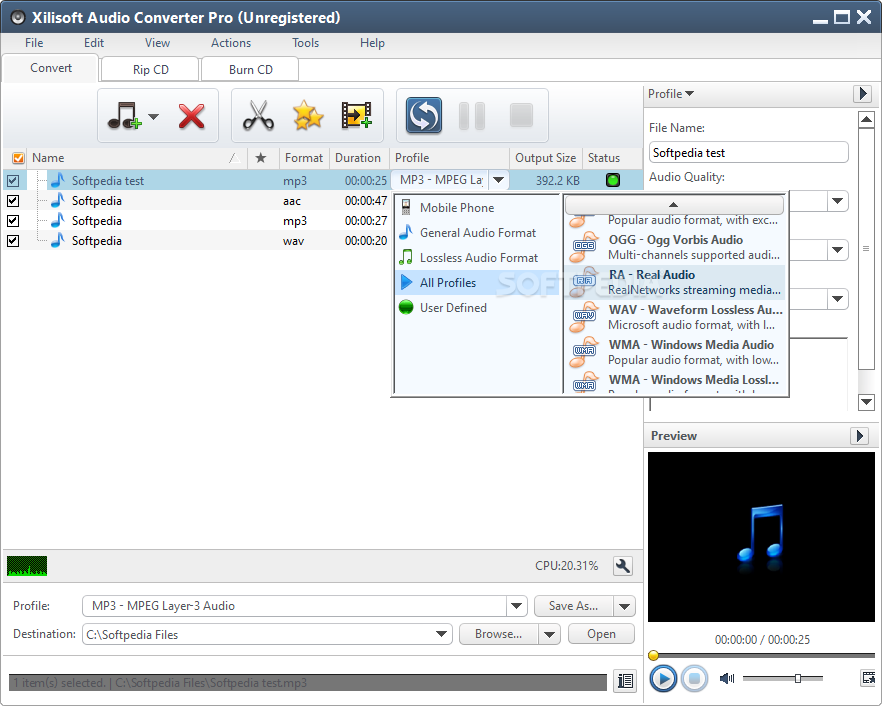Open the Browse dropdown arrow
The height and width of the screenshot is (706, 882).
point(549,634)
